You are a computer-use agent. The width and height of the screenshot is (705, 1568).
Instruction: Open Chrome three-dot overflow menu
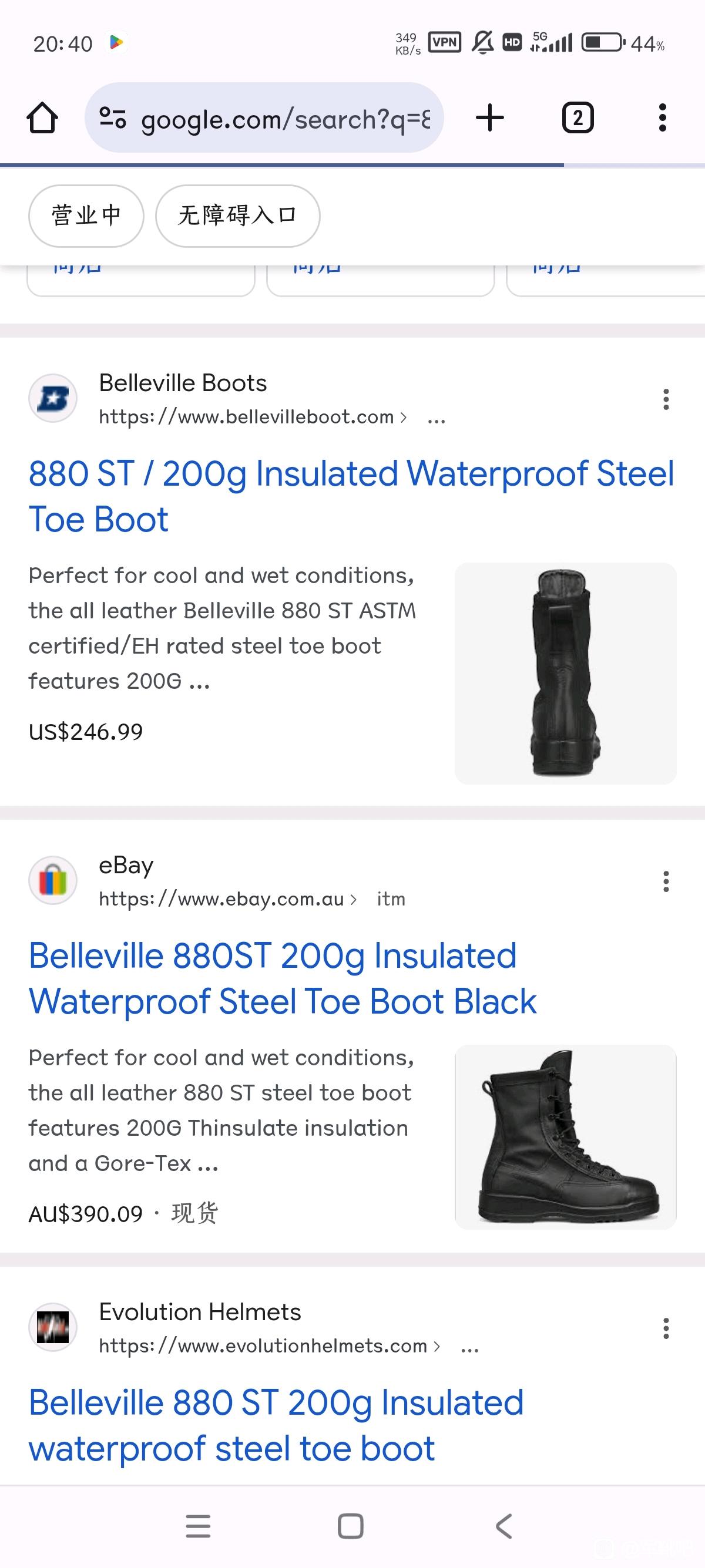tap(662, 117)
